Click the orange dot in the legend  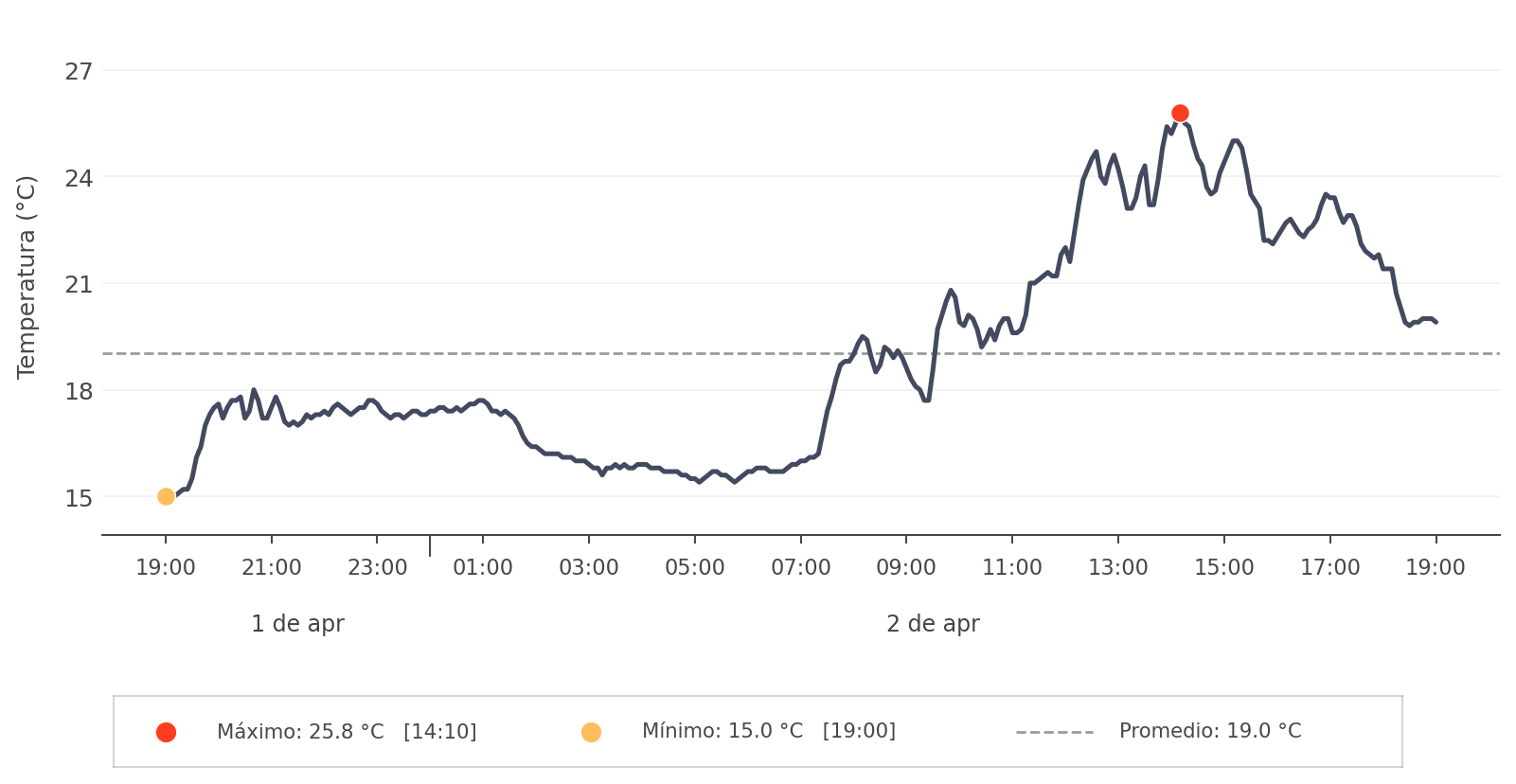[591, 732]
